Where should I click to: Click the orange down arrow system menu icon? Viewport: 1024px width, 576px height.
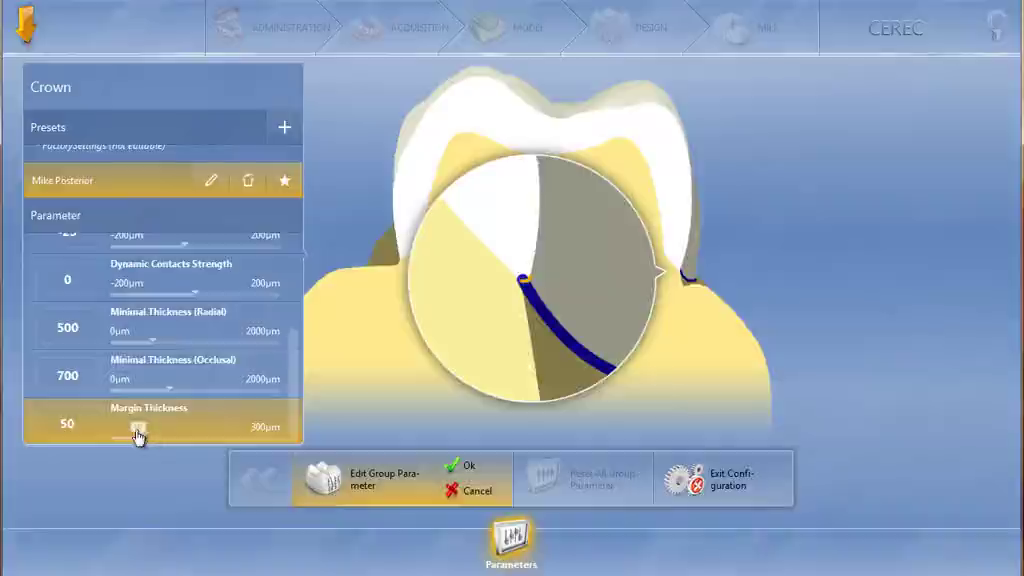pos(26,25)
